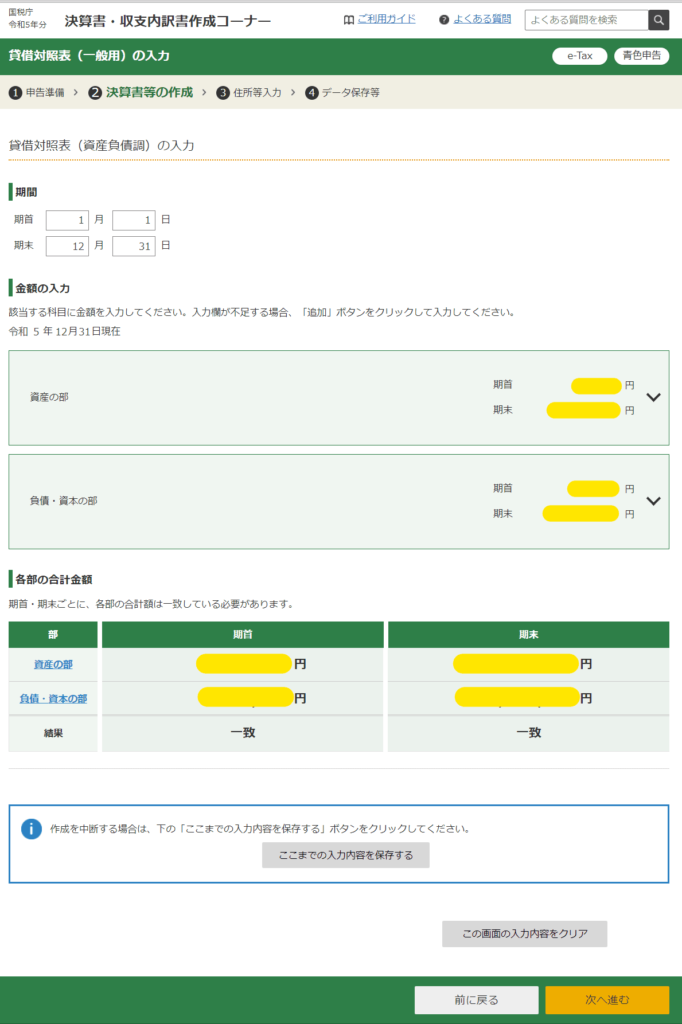
Task: Click the 期首 day input field
Action: click(134, 220)
